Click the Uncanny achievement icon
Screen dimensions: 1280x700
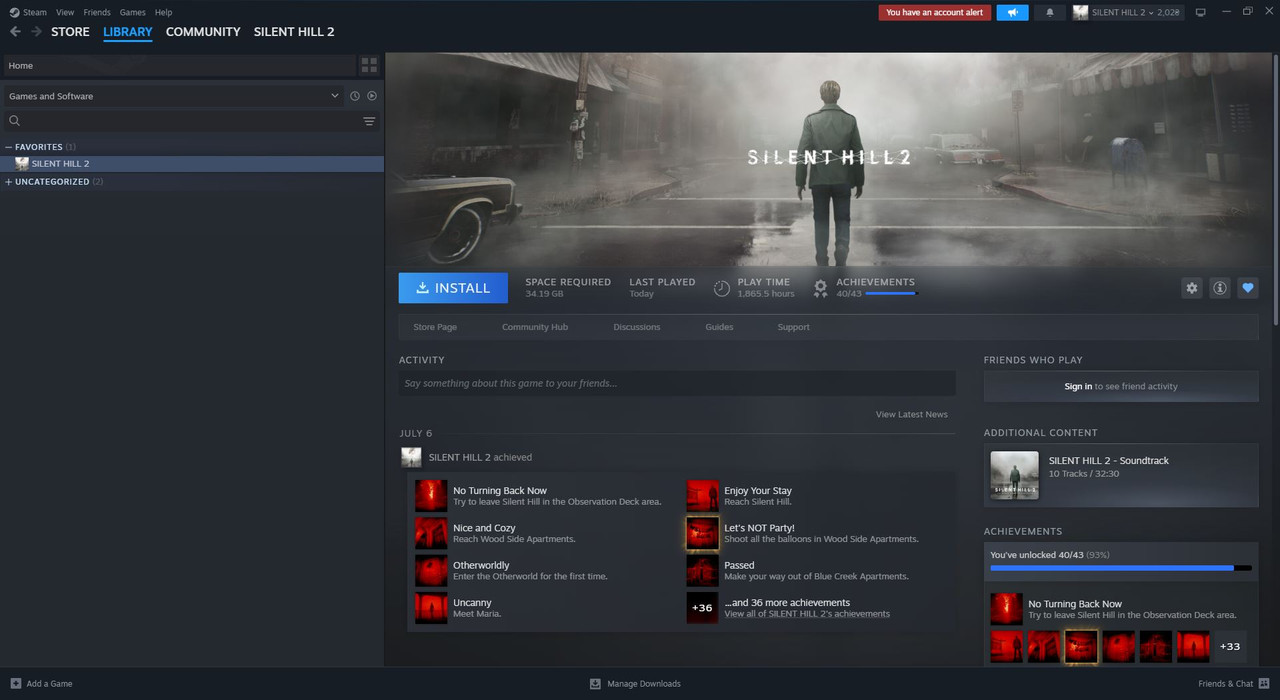tap(431, 608)
